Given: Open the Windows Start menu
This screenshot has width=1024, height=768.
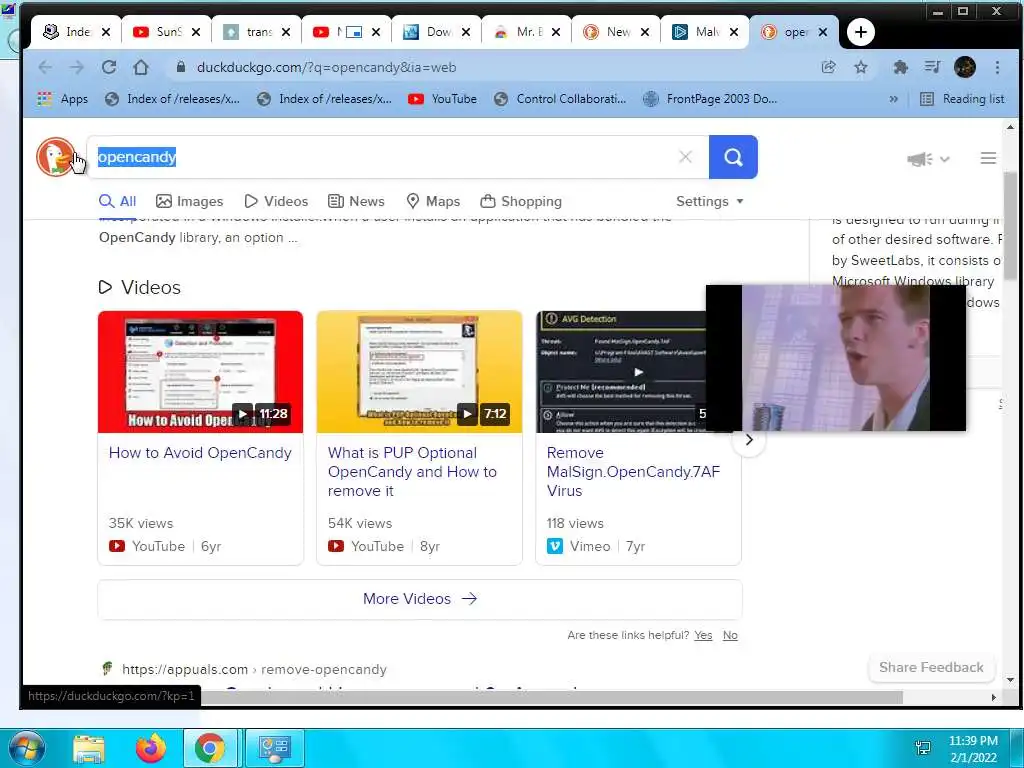Looking at the screenshot, I should tap(25, 748).
